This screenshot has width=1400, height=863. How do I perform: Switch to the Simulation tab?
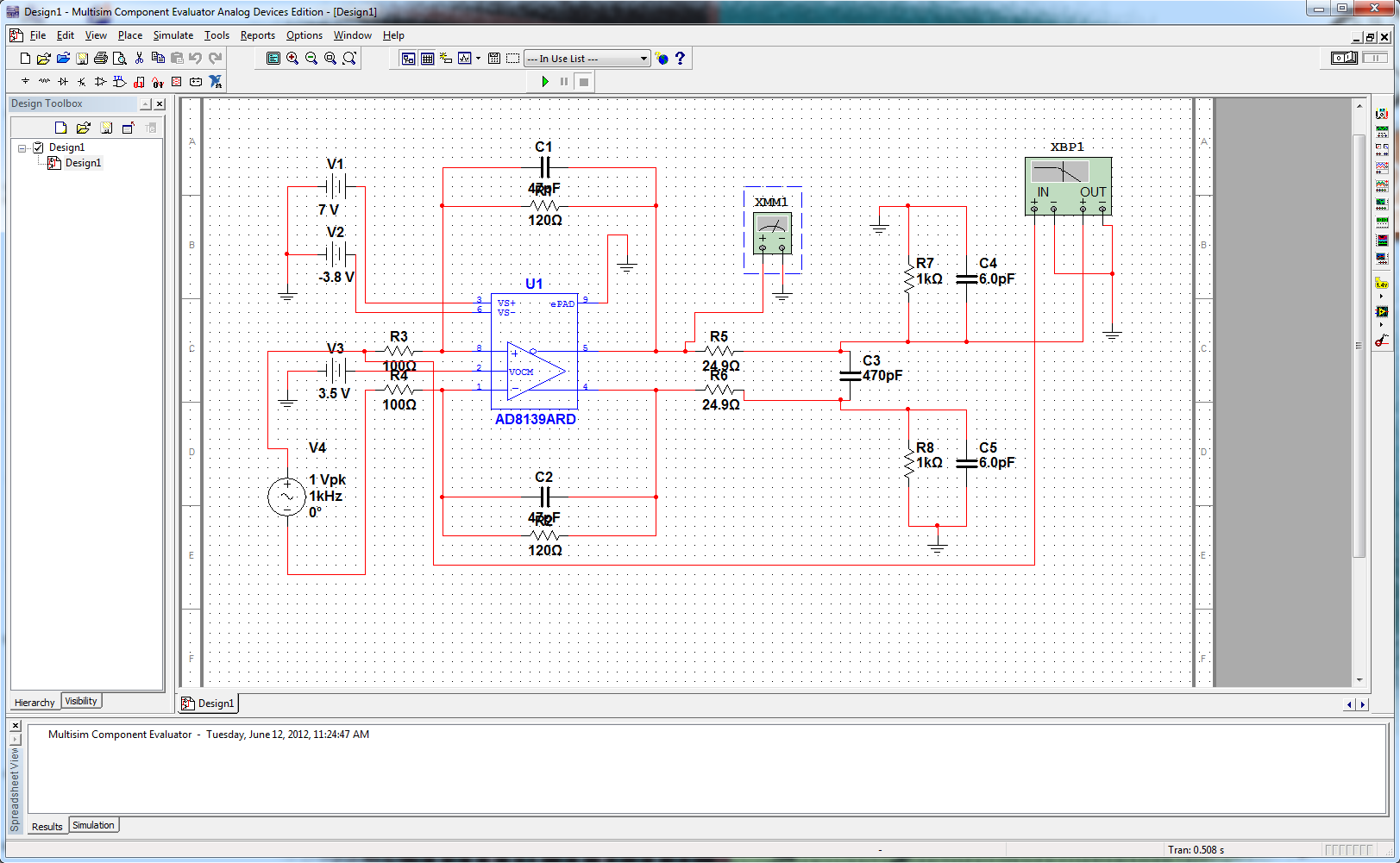click(93, 825)
